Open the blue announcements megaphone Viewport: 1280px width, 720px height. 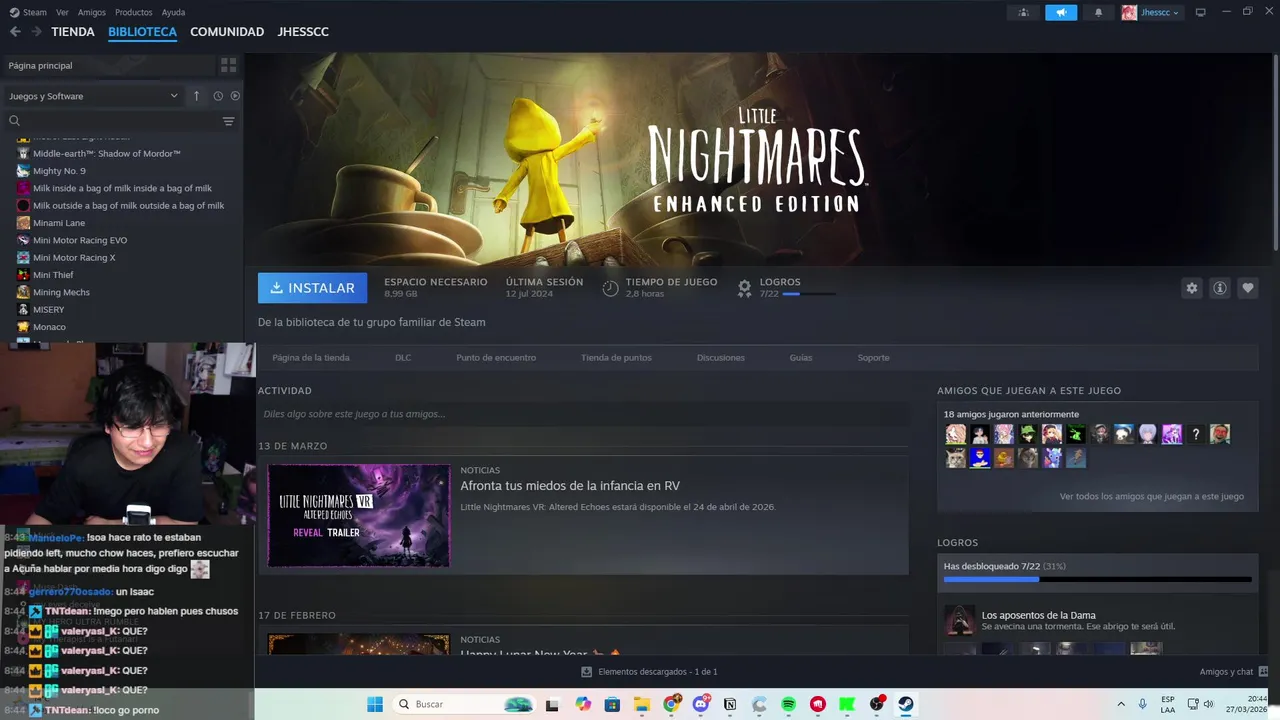tap(1061, 12)
